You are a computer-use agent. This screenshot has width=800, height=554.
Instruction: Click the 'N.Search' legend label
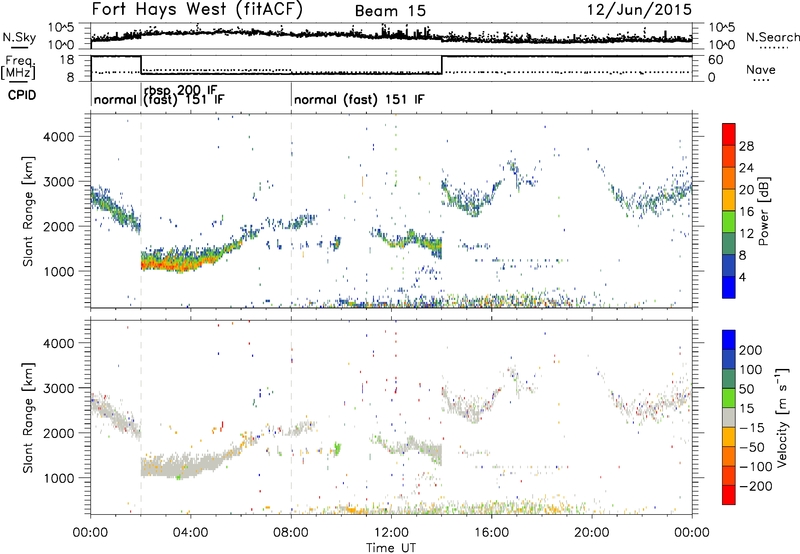[x=772, y=37]
